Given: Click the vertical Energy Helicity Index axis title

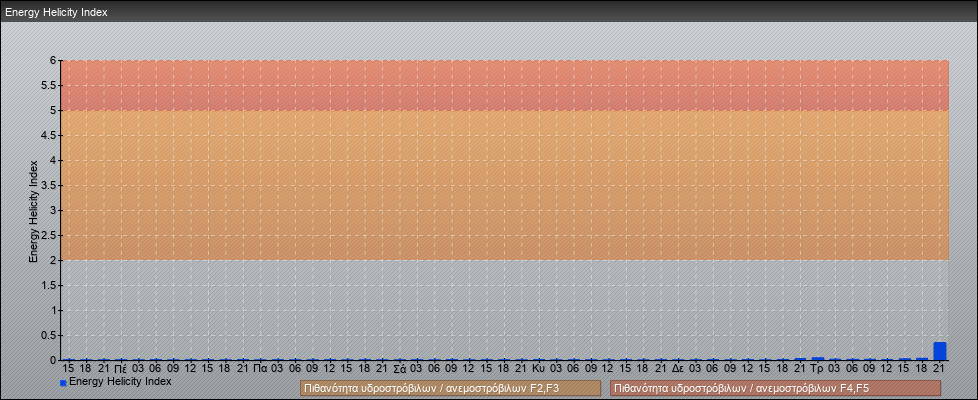Looking at the screenshot, I should pyautogui.click(x=33, y=210).
